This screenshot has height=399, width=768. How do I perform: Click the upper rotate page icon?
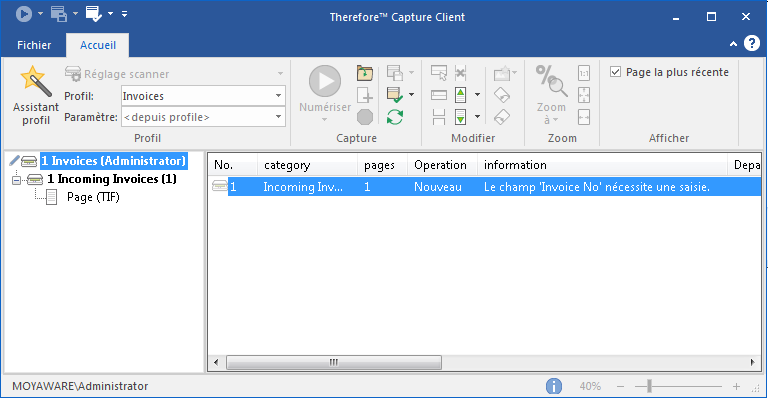click(x=502, y=95)
